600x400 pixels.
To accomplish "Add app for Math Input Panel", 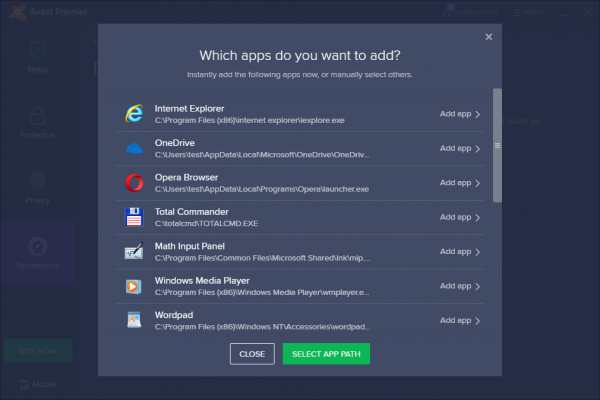I will pyautogui.click(x=460, y=252).
